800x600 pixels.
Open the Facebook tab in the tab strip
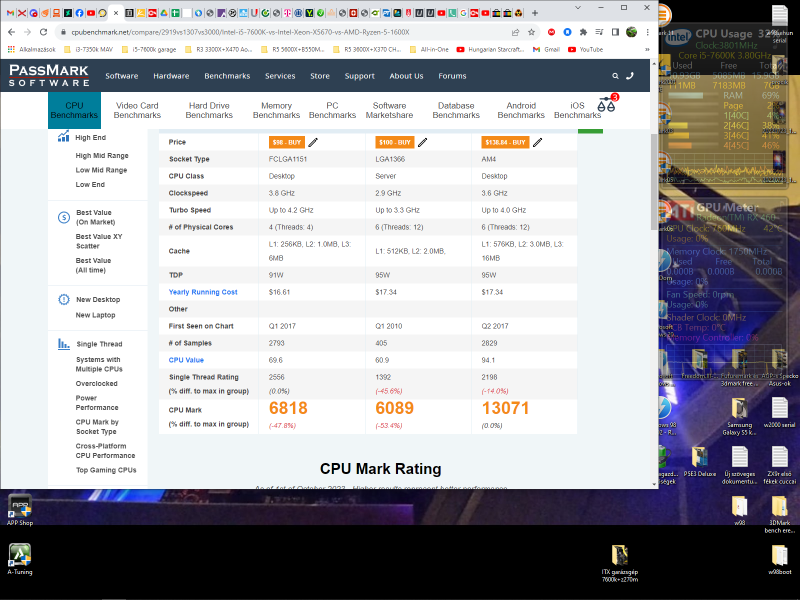pos(79,13)
